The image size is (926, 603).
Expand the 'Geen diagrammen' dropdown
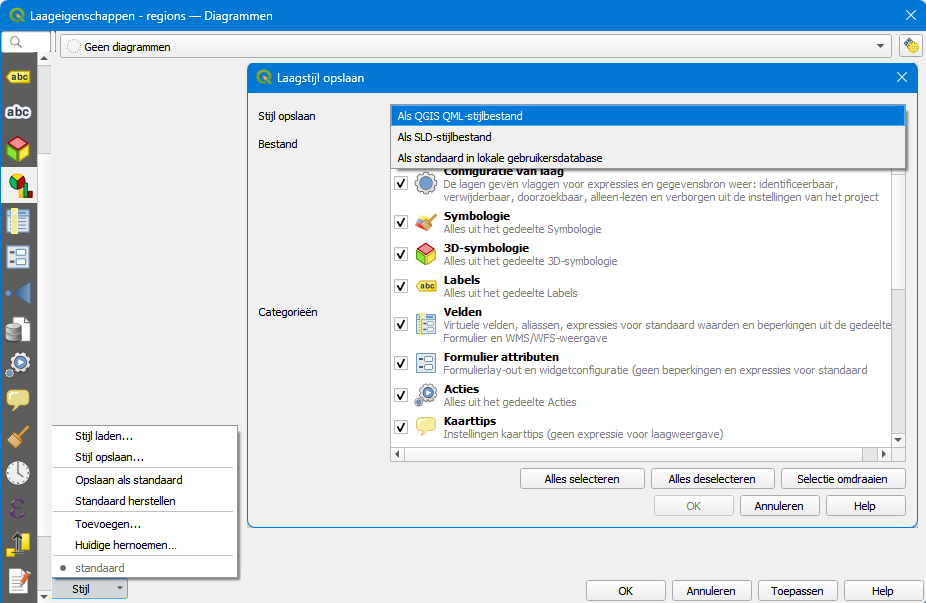coord(881,46)
